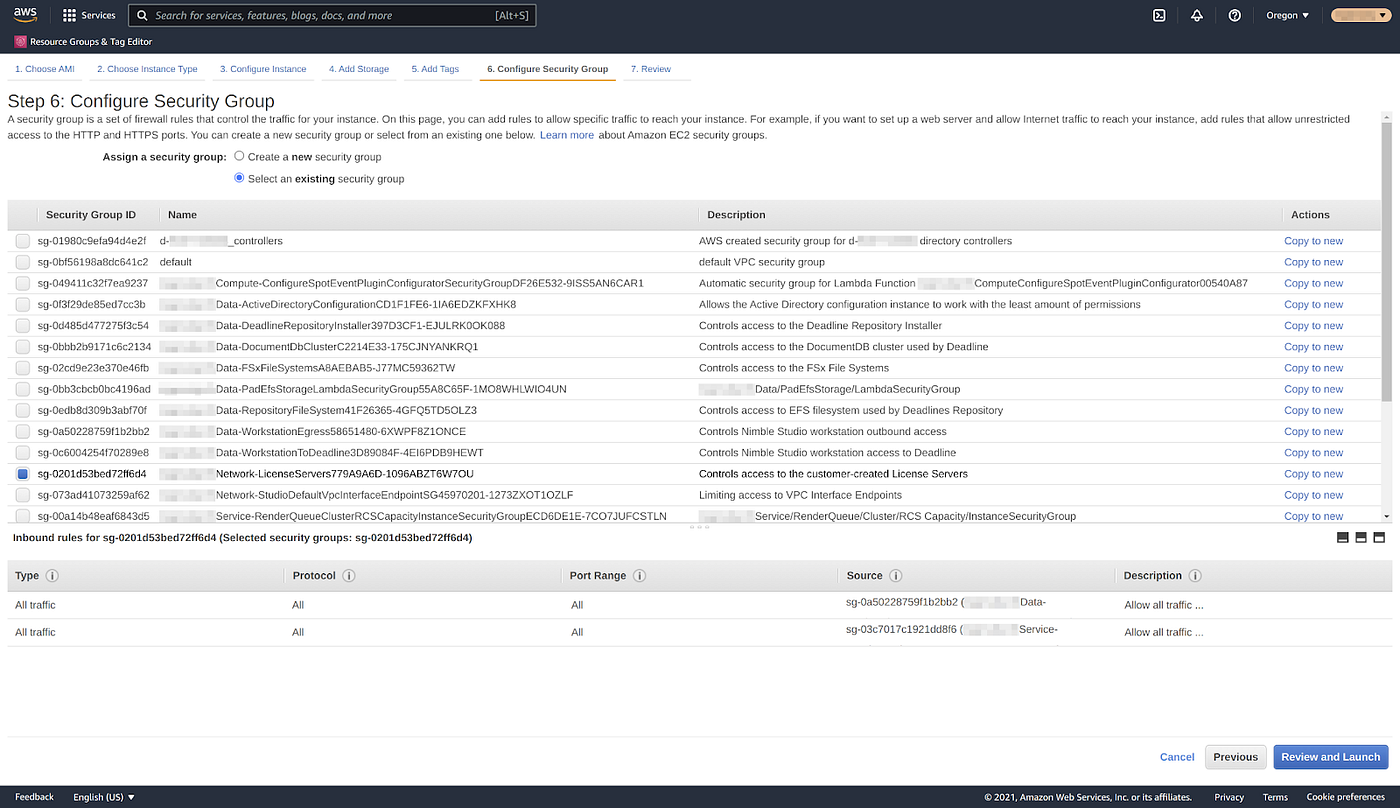Check sg-0a50228759f1b2bb2 WorkstationEgress group

click(23, 432)
